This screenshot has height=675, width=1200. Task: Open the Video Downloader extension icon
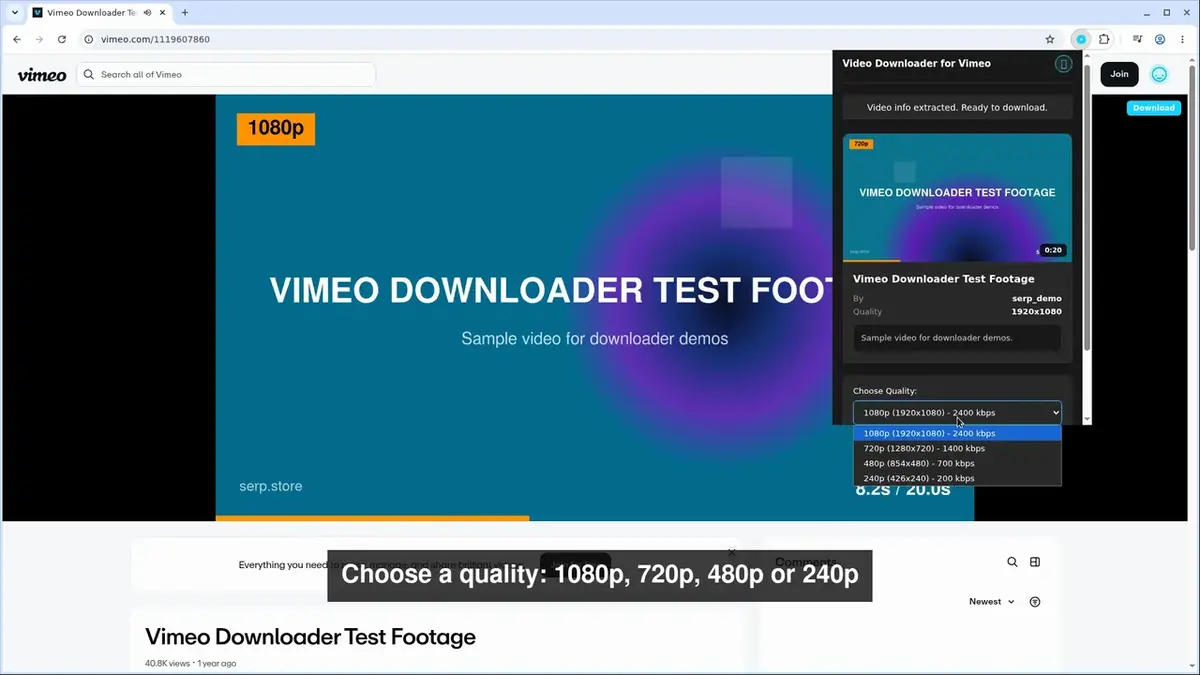pyautogui.click(x=1081, y=39)
